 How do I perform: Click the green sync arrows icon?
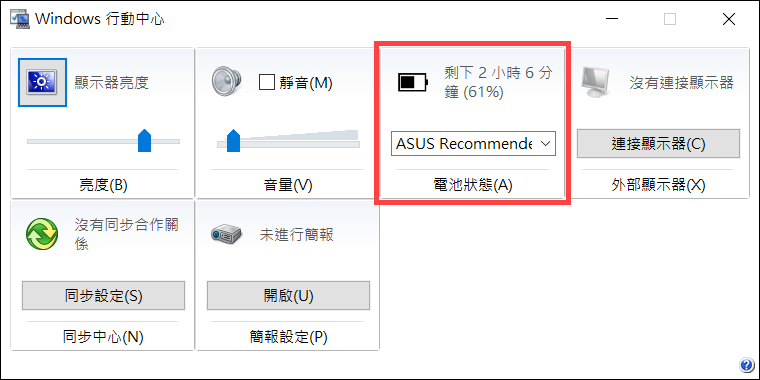click(x=42, y=234)
